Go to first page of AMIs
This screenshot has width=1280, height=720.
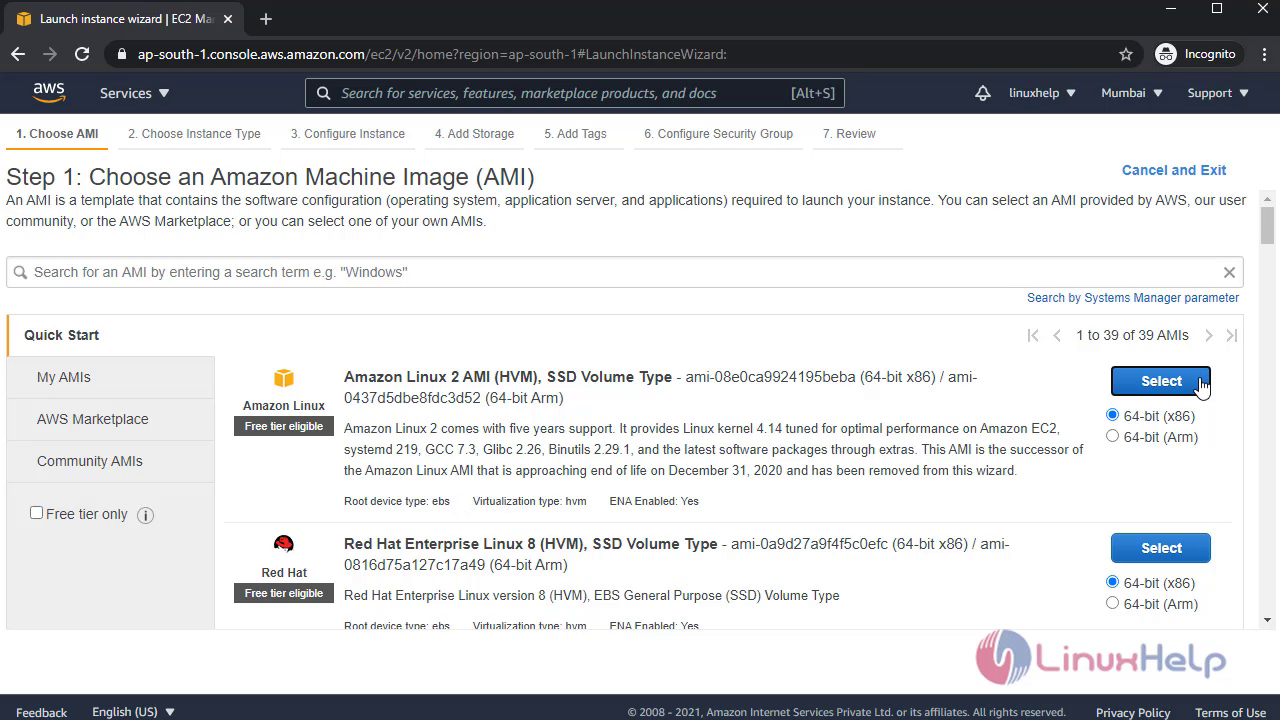click(x=1033, y=335)
